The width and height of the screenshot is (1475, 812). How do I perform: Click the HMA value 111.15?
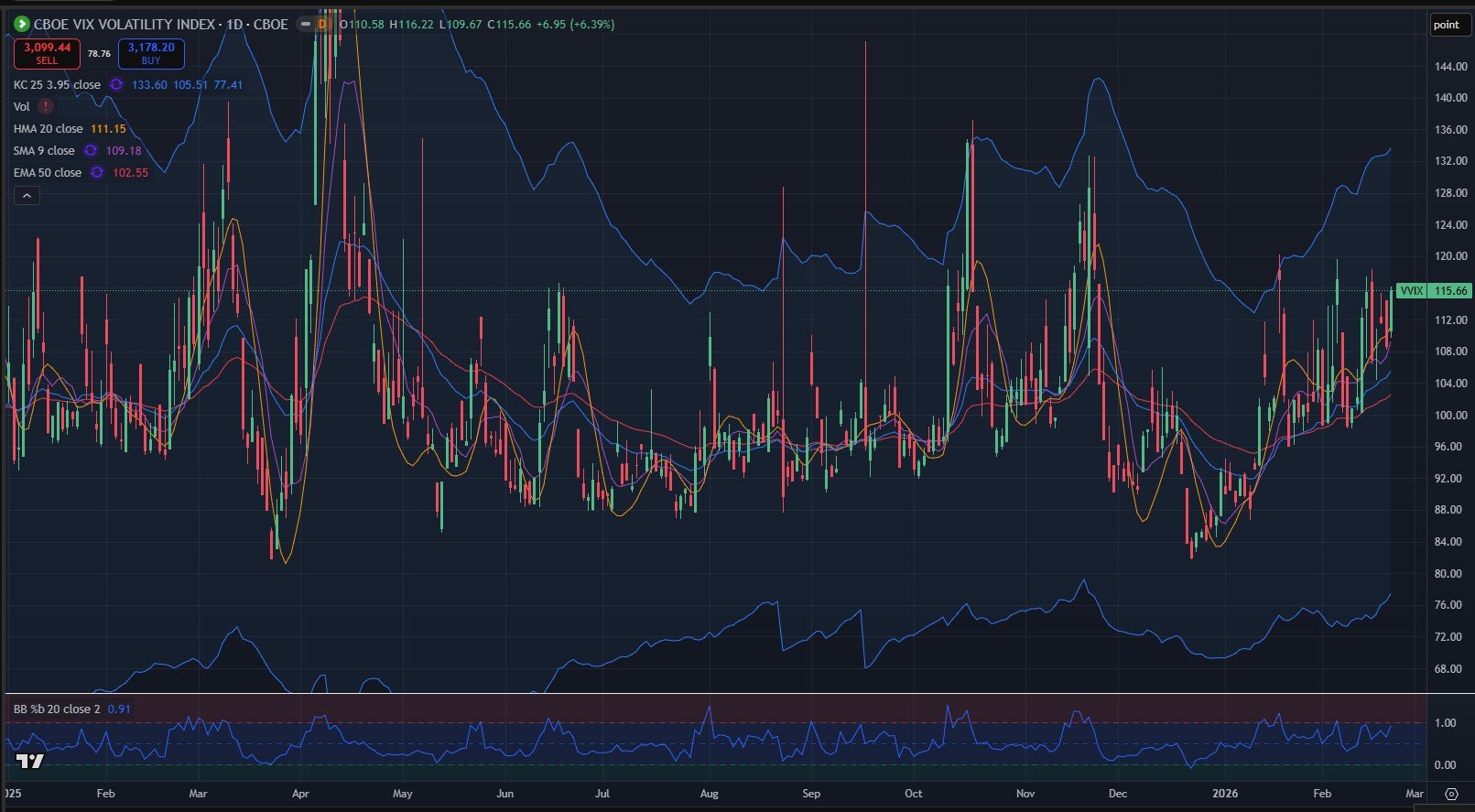[108, 128]
